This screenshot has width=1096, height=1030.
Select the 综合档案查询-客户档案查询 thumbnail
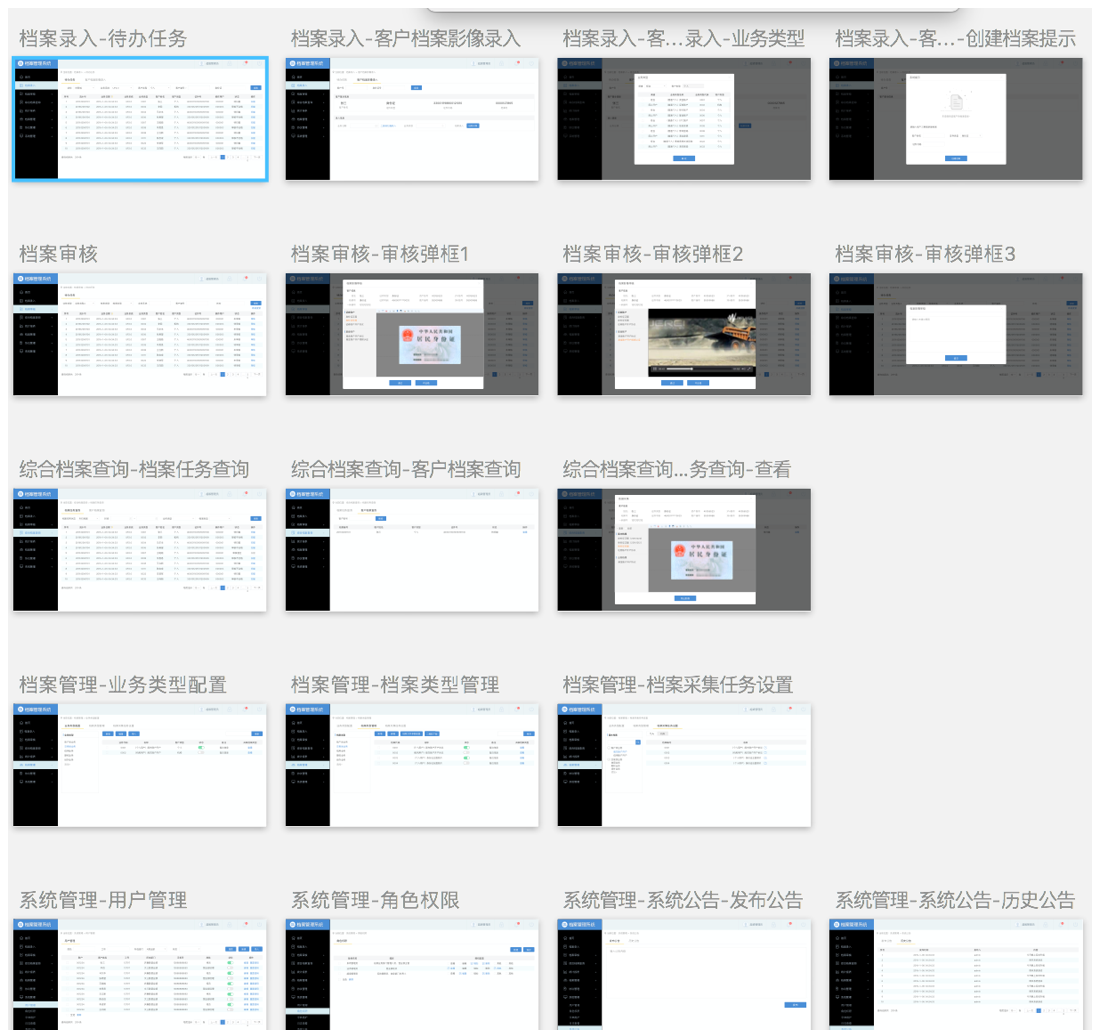(412, 551)
